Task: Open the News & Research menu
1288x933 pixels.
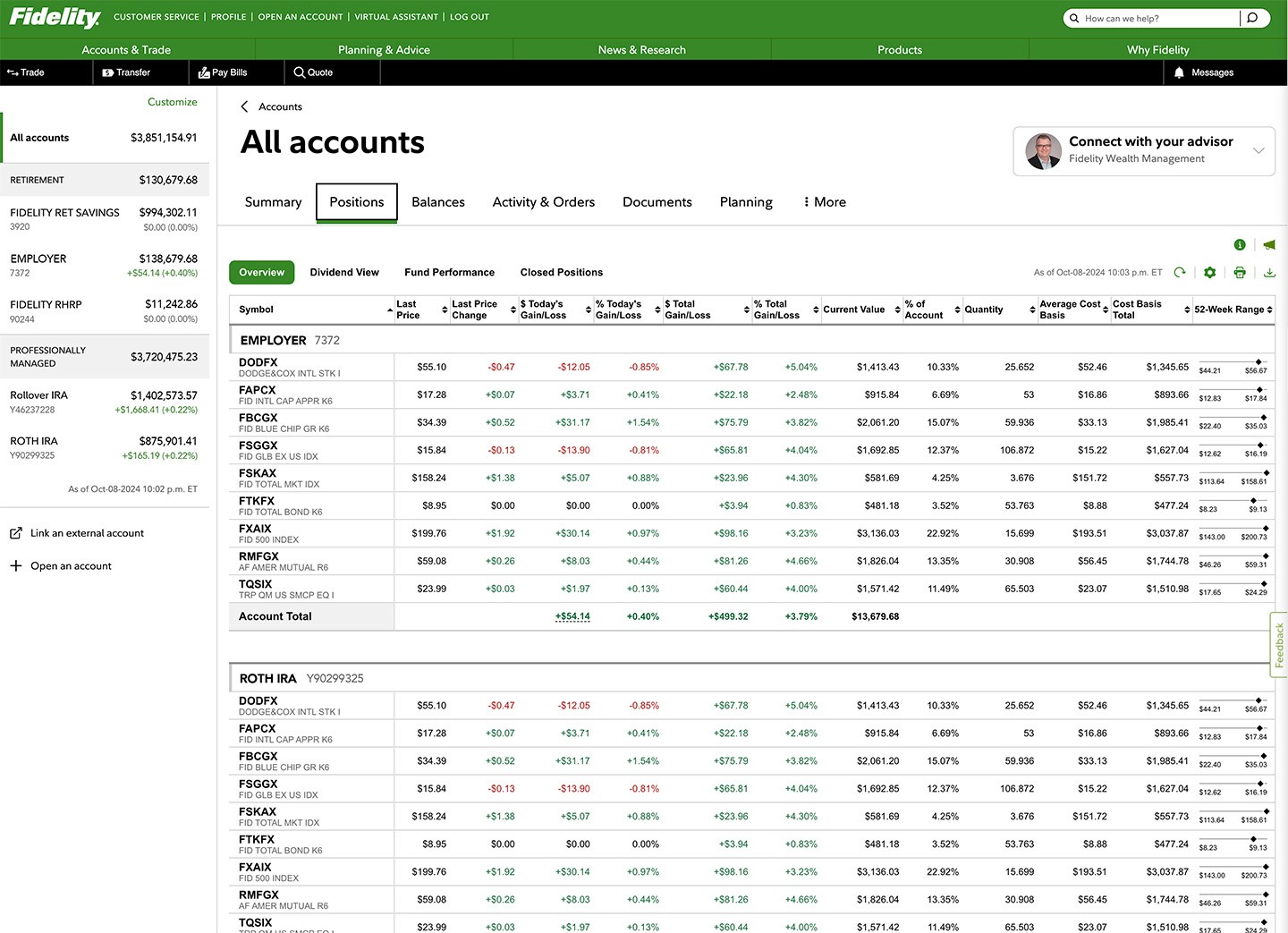Action: [x=642, y=50]
